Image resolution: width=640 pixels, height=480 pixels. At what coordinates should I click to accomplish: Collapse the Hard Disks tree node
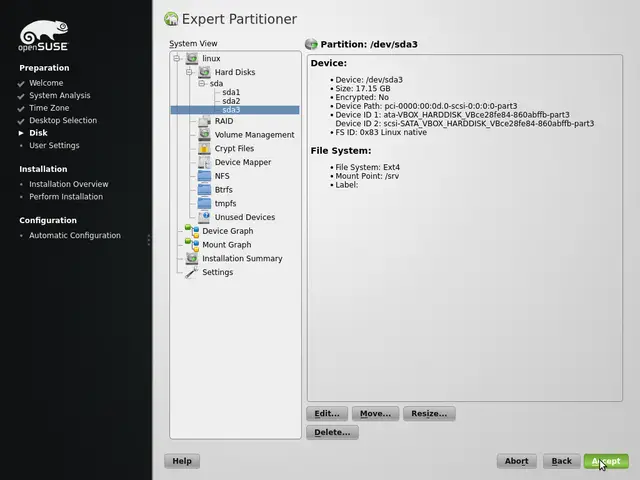tap(189, 72)
